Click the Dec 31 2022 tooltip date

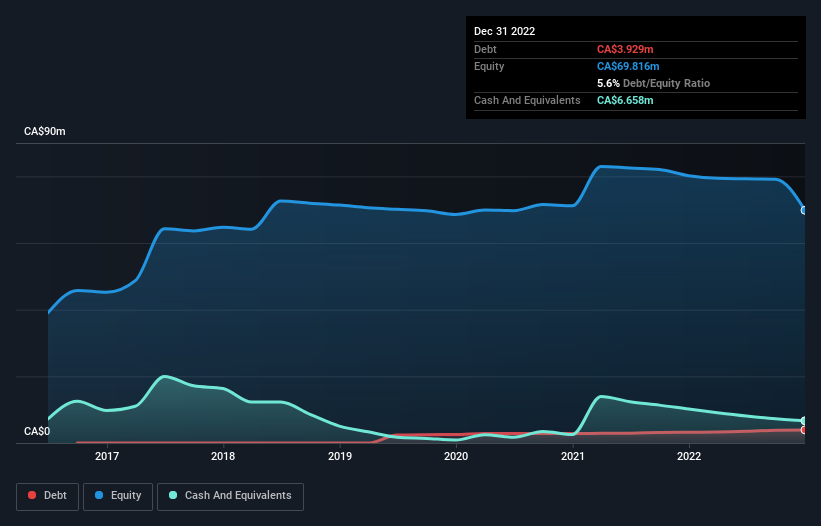pyautogui.click(x=505, y=31)
